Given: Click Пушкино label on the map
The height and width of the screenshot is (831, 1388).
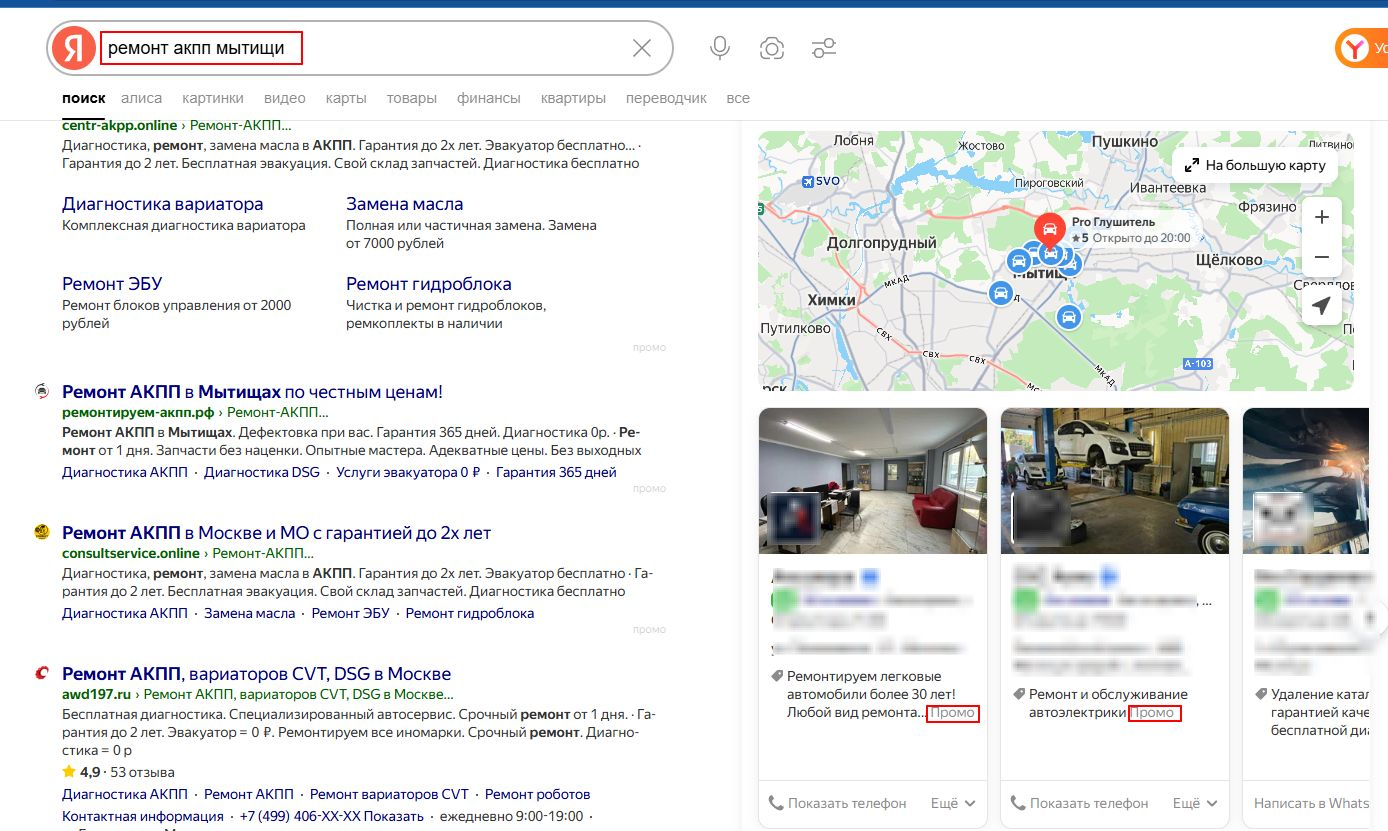Looking at the screenshot, I should (x=1123, y=142).
